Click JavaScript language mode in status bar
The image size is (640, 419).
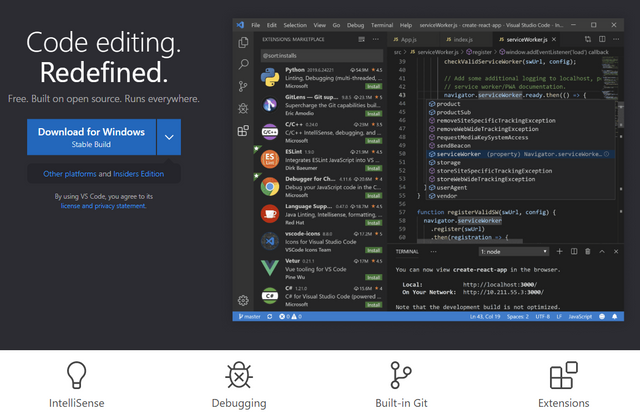coord(580,317)
